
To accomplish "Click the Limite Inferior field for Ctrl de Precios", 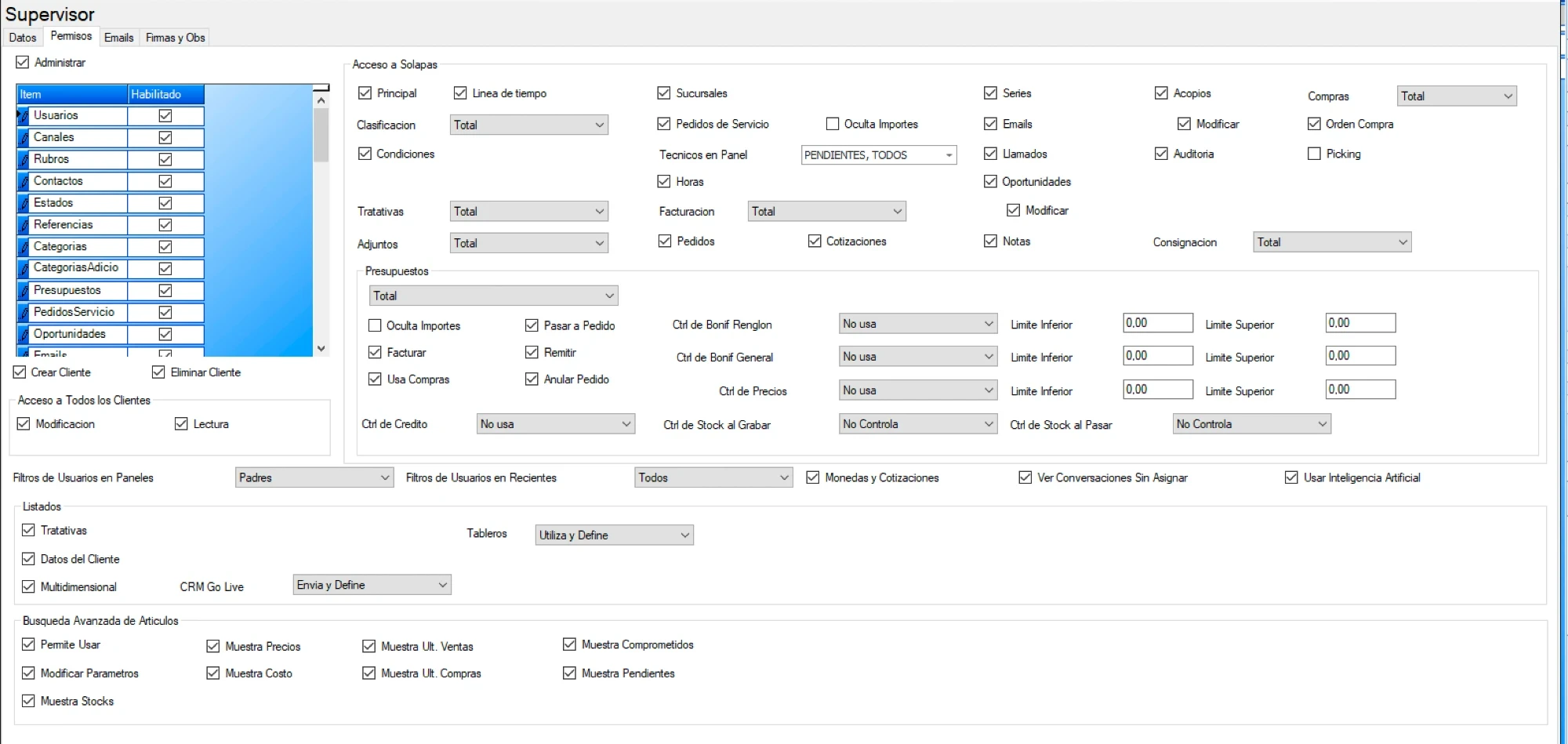I will coord(1158,390).
